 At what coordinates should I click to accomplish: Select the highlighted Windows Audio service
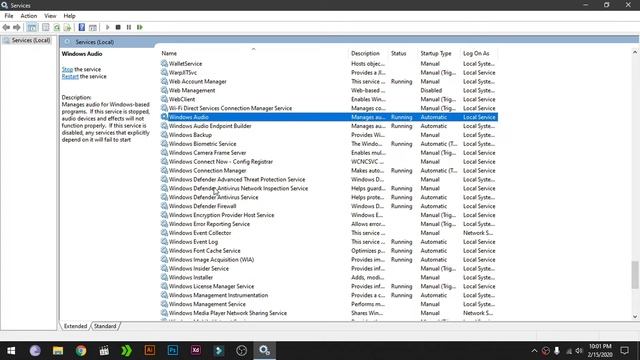pyautogui.click(x=329, y=117)
